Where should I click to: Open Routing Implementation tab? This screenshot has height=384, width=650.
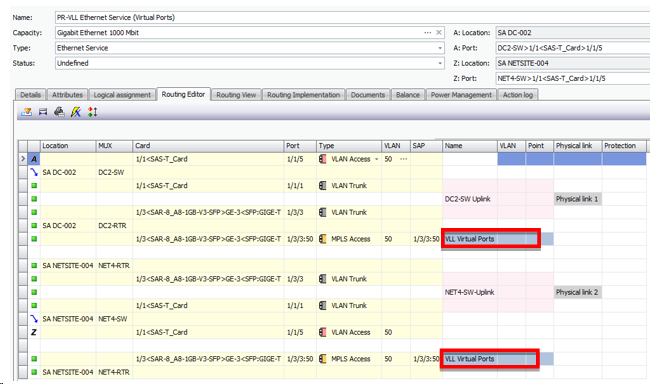tap(303, 95)
